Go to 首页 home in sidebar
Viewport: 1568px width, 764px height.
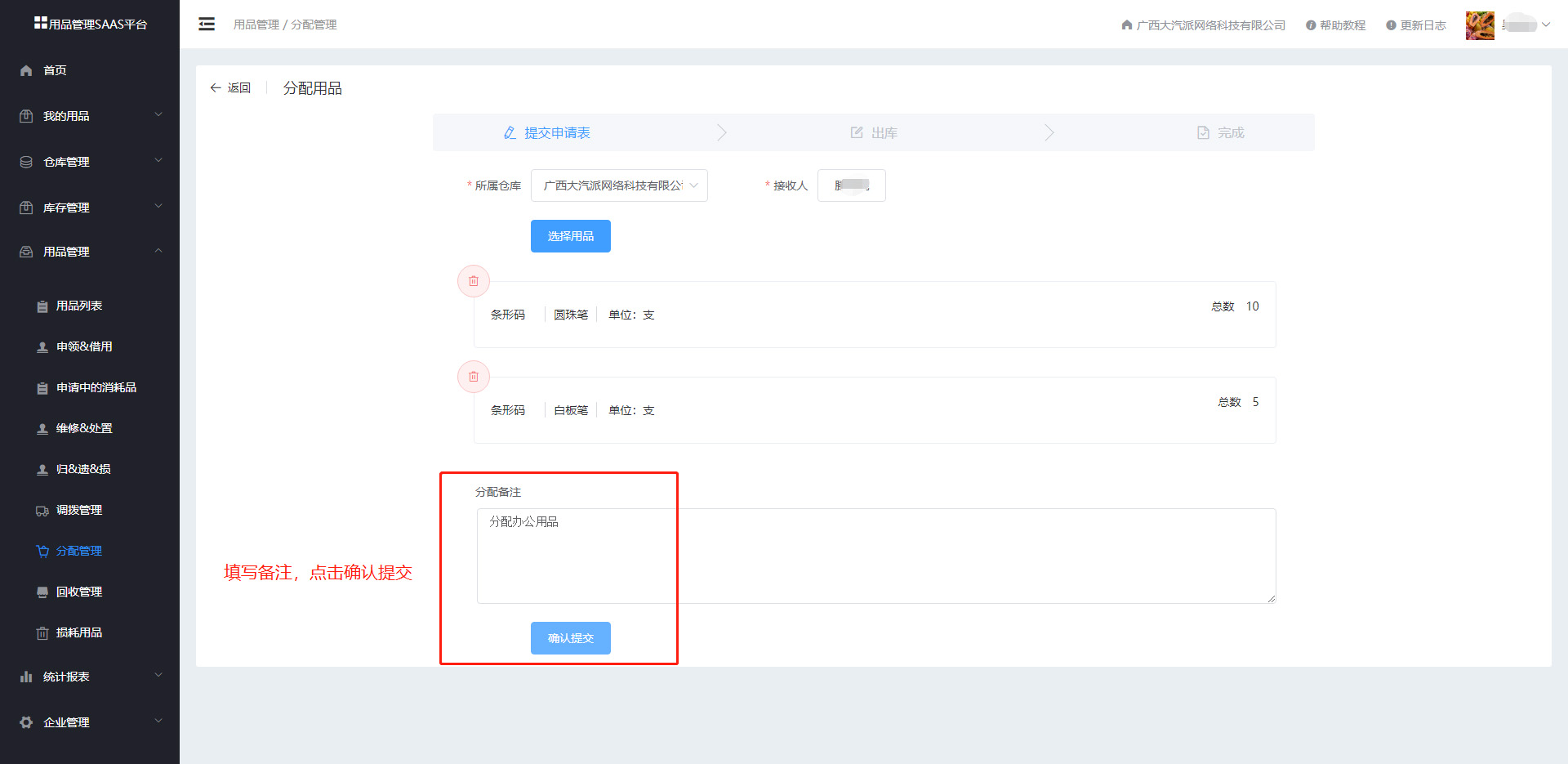point(55,70)
